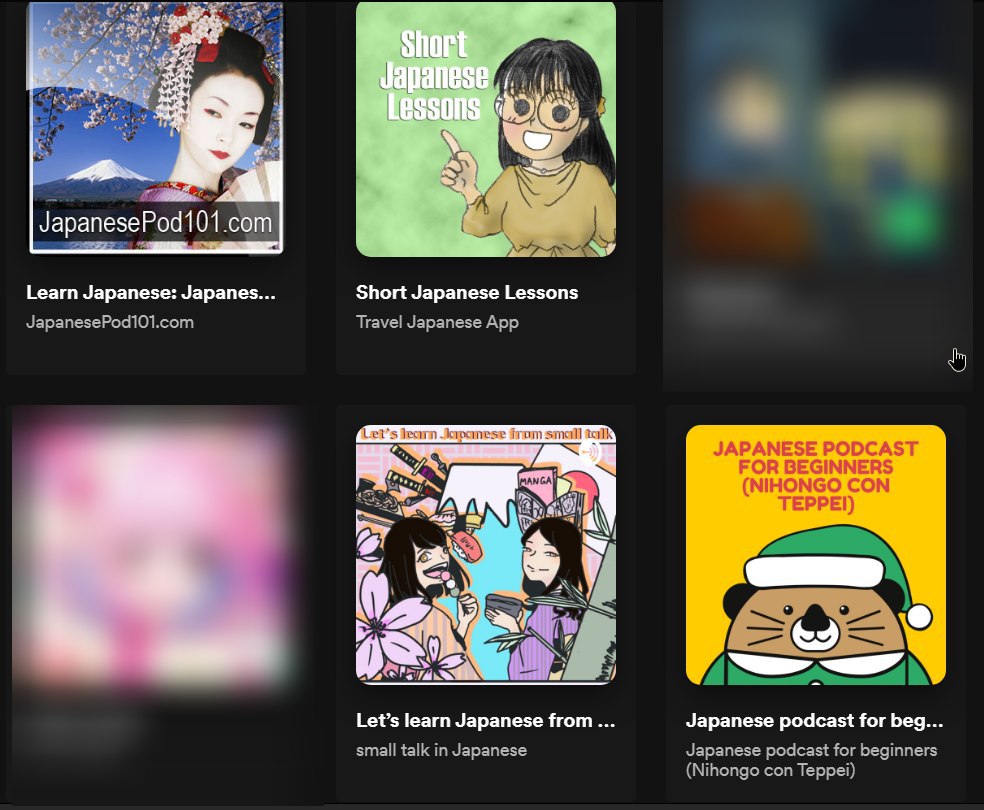
Task: Click the 'Let's learn Japanese from ...' title
Action: click(485, 720)
